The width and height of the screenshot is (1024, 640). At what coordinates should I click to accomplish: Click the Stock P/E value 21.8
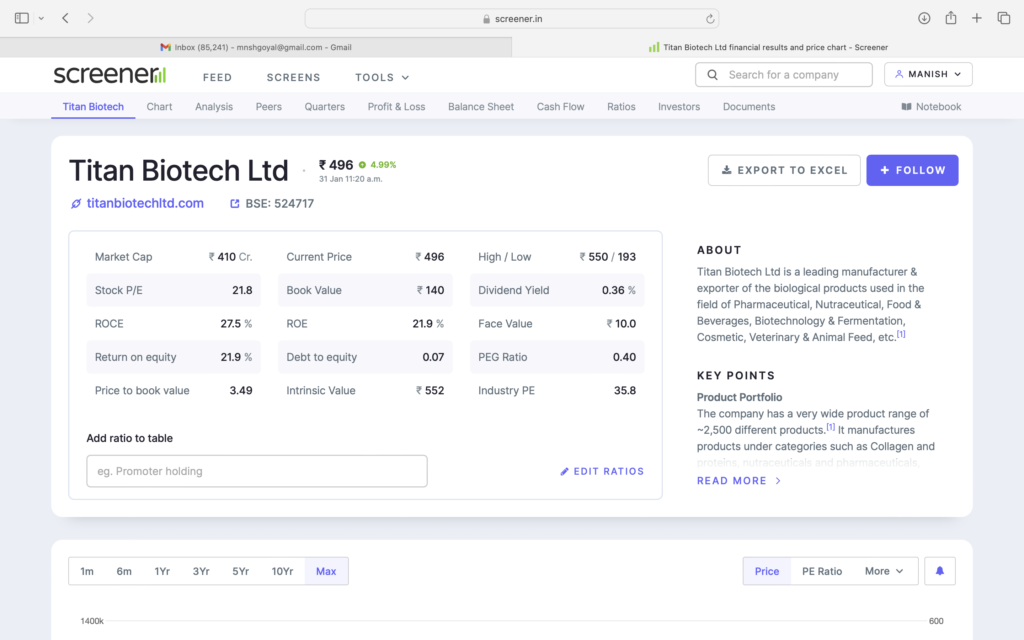point(242,290)
